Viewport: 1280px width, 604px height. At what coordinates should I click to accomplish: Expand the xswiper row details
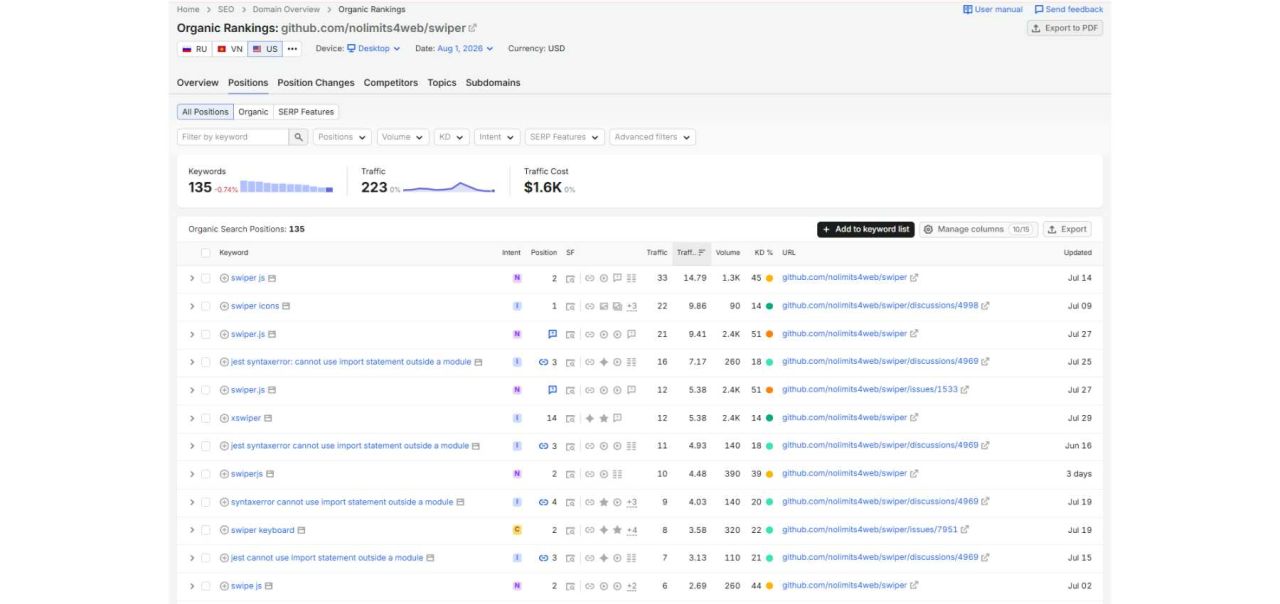pyautogui.click(x=192, y=418)
